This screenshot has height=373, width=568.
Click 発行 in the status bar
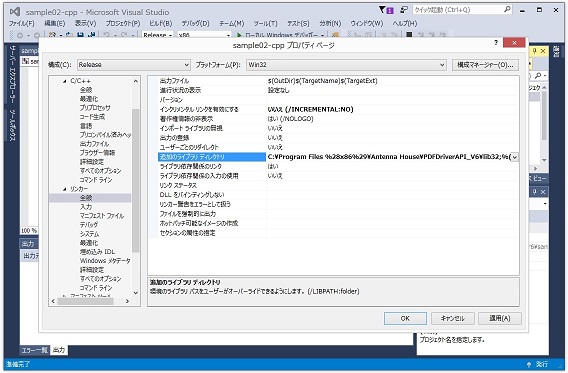click(542, 364)
